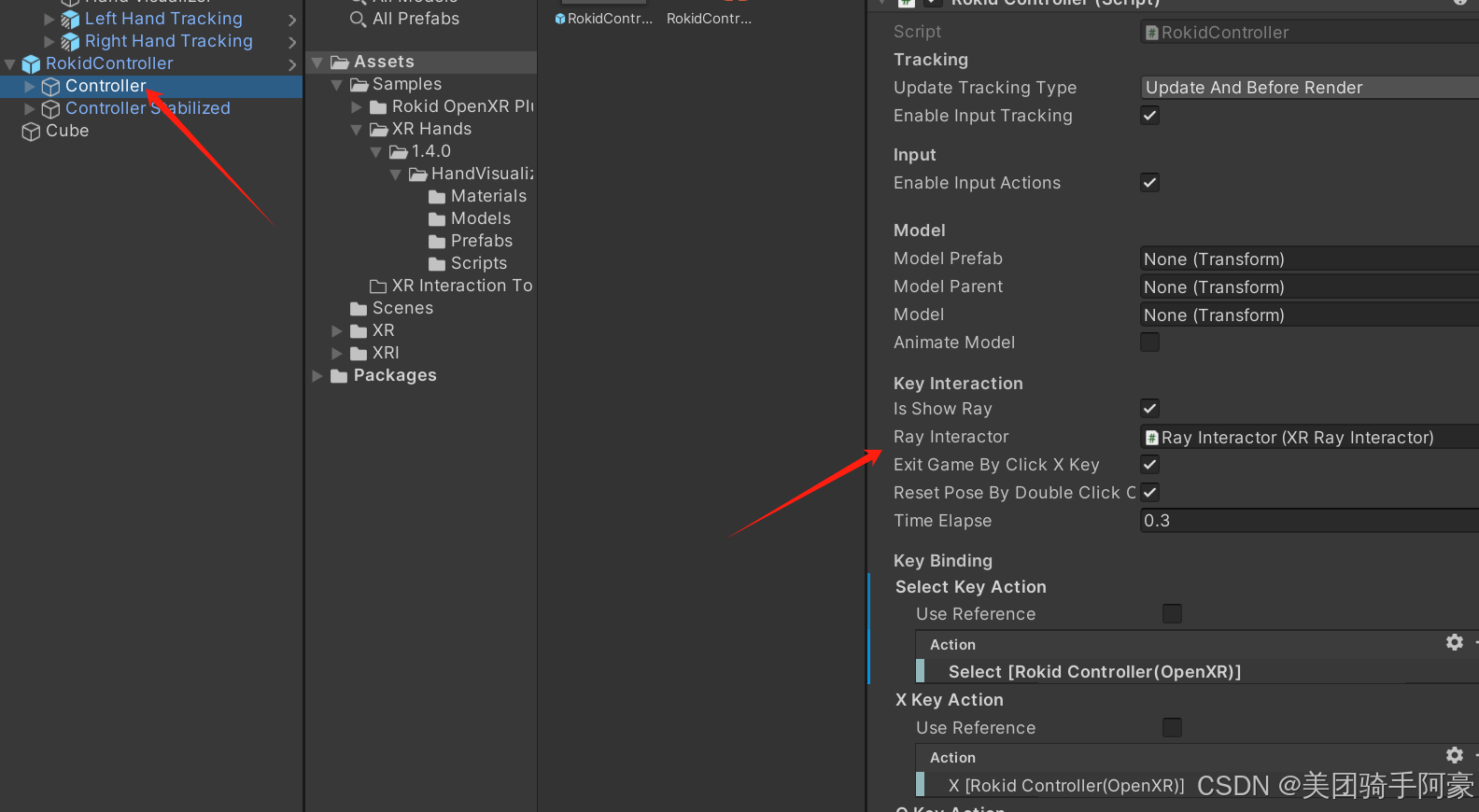The width and height of the screenshot is (1479, 812).
Task: Open the Update Tracking Type dropdown
Action: click(x=1309, y=88)
